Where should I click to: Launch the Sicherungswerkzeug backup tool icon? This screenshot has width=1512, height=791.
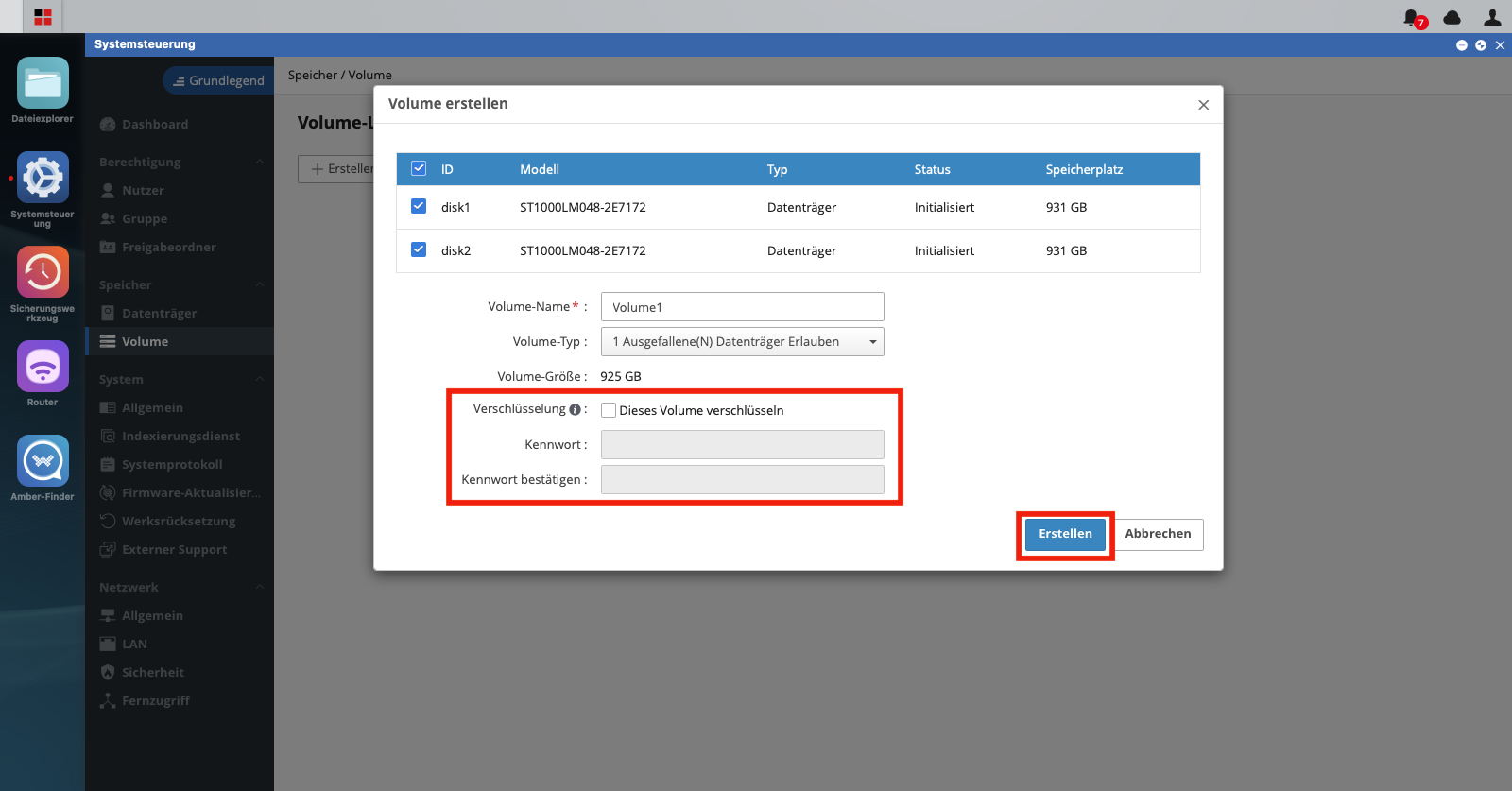(43, 272)
